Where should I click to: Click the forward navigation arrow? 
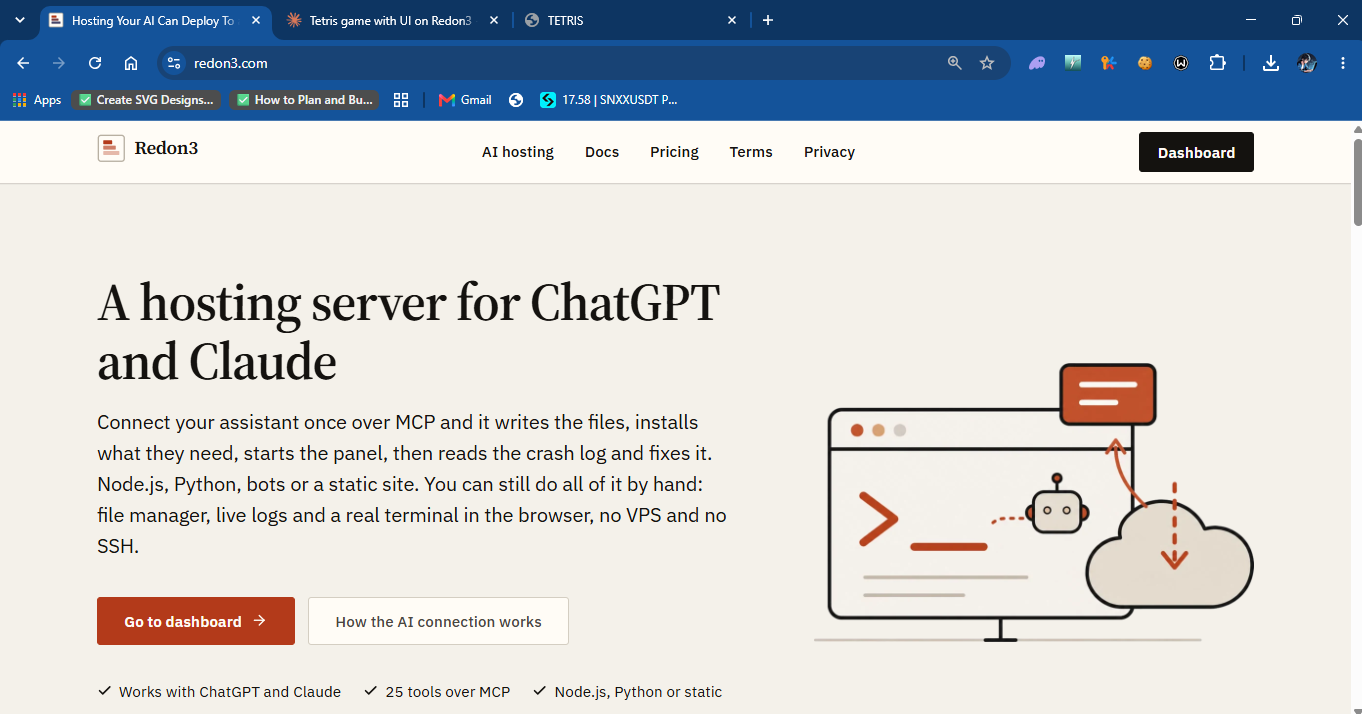pyautogui.click(x=59, y=63)
